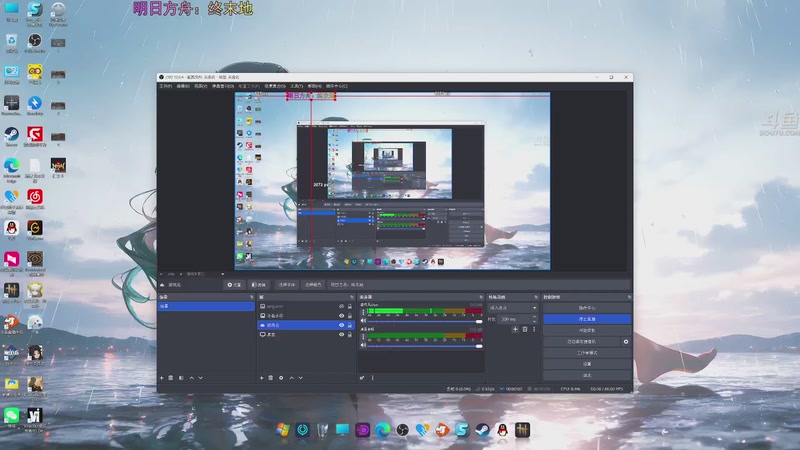Click the Steam icon in the bottom dock
800x450 pixels.
tap(482, 430)
